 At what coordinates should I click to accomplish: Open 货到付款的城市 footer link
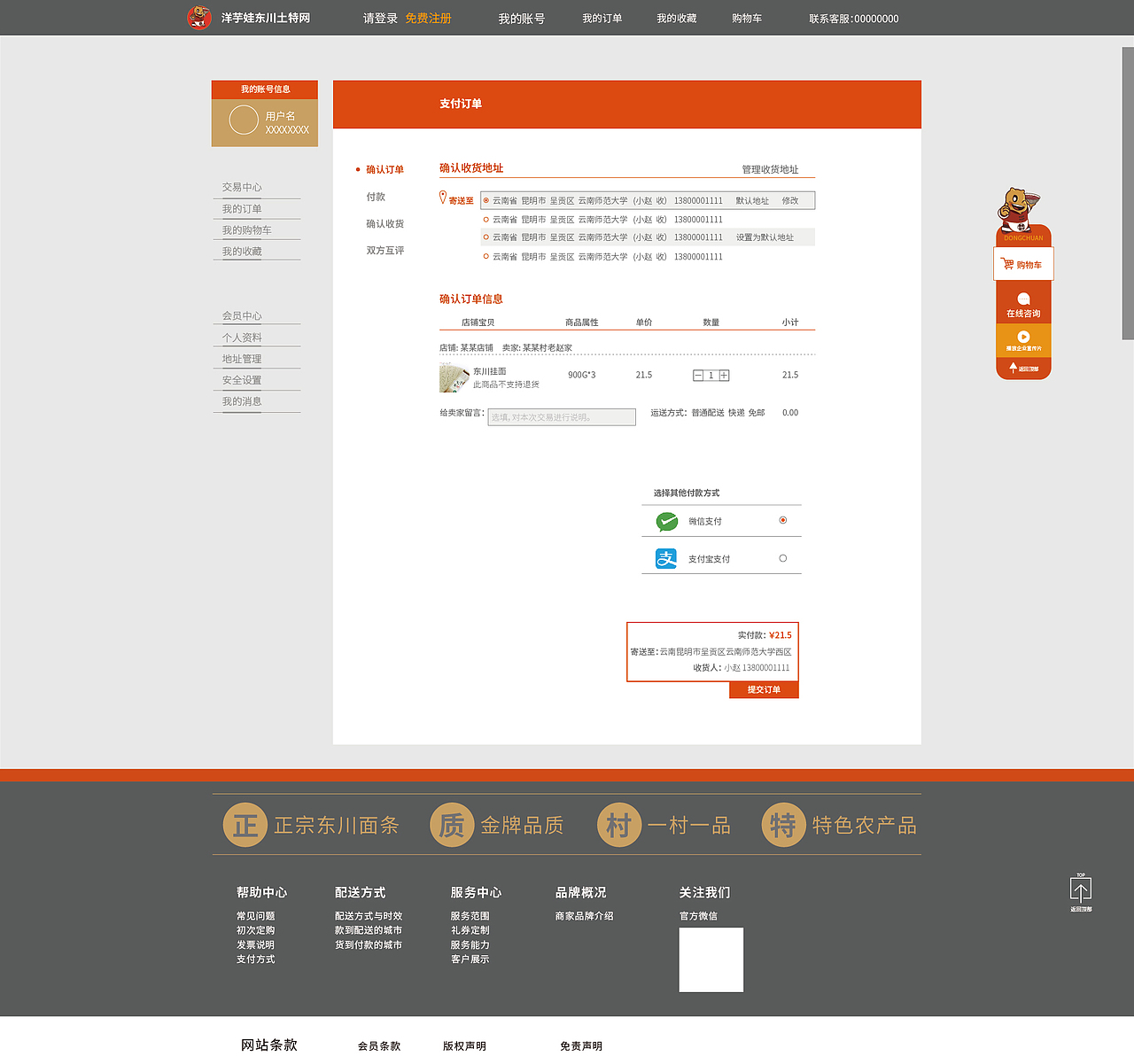(x=369, y=945)
